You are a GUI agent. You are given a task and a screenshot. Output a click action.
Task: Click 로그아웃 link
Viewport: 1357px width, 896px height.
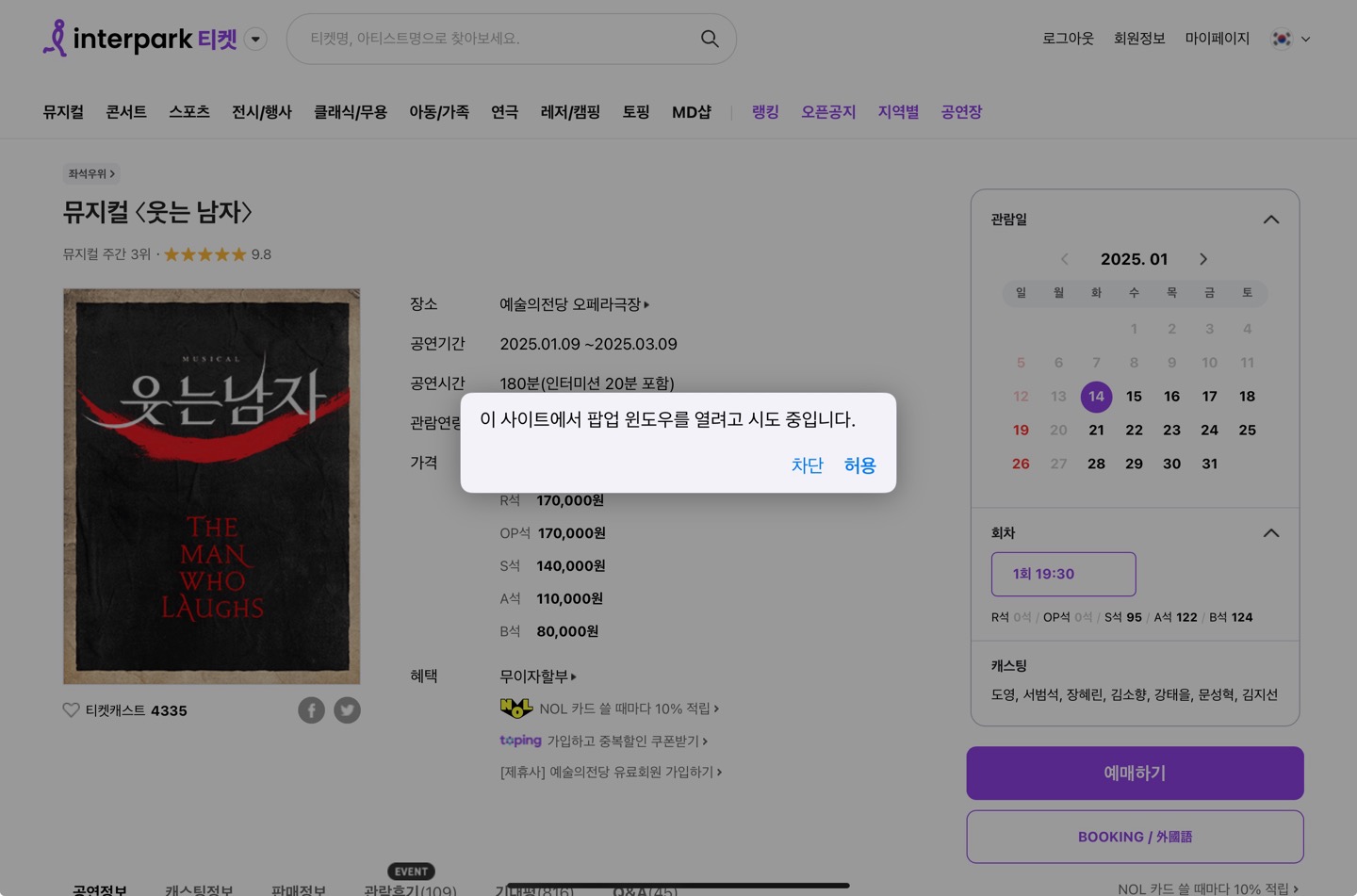(x=1068, y=39)
